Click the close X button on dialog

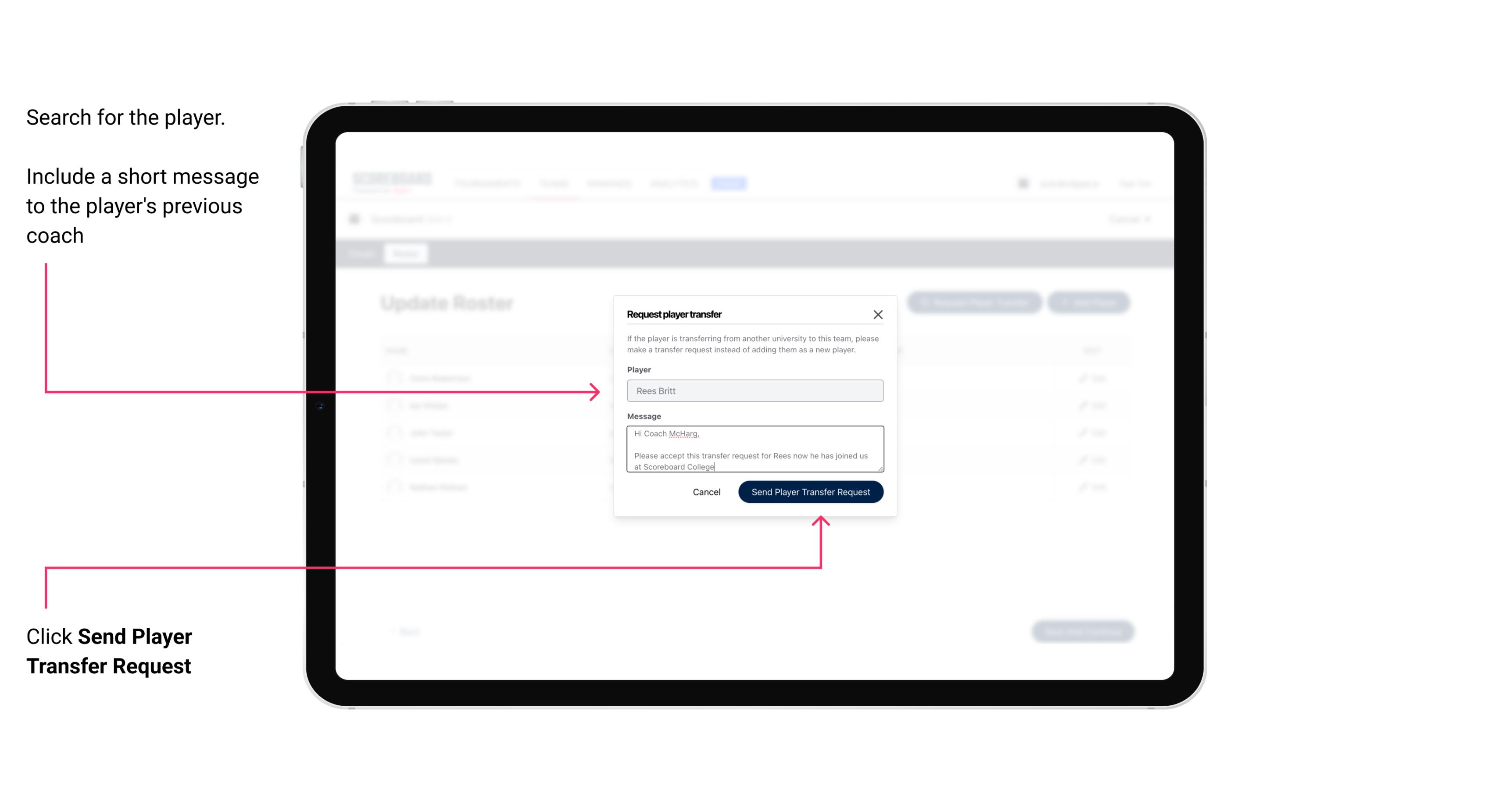[x=878, y=314]
